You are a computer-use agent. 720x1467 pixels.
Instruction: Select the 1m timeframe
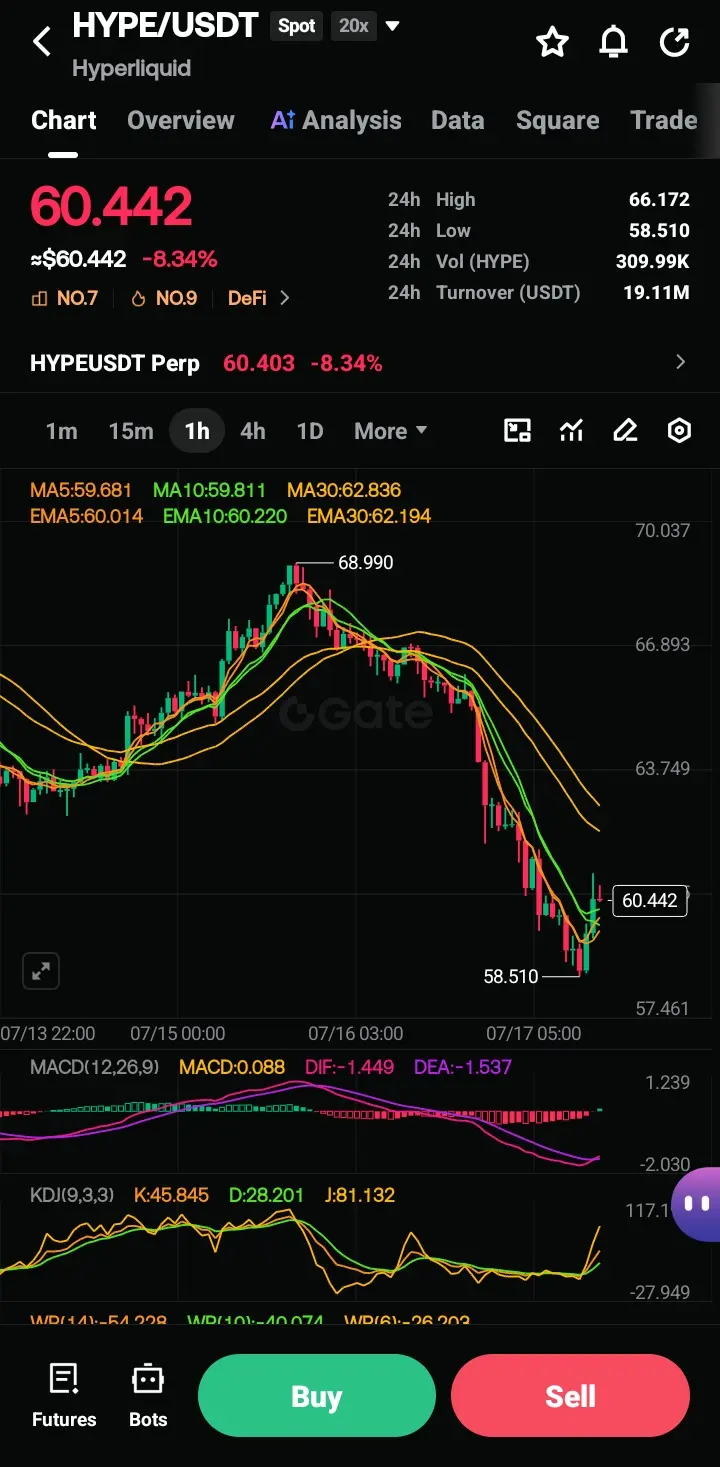(61, 431)
